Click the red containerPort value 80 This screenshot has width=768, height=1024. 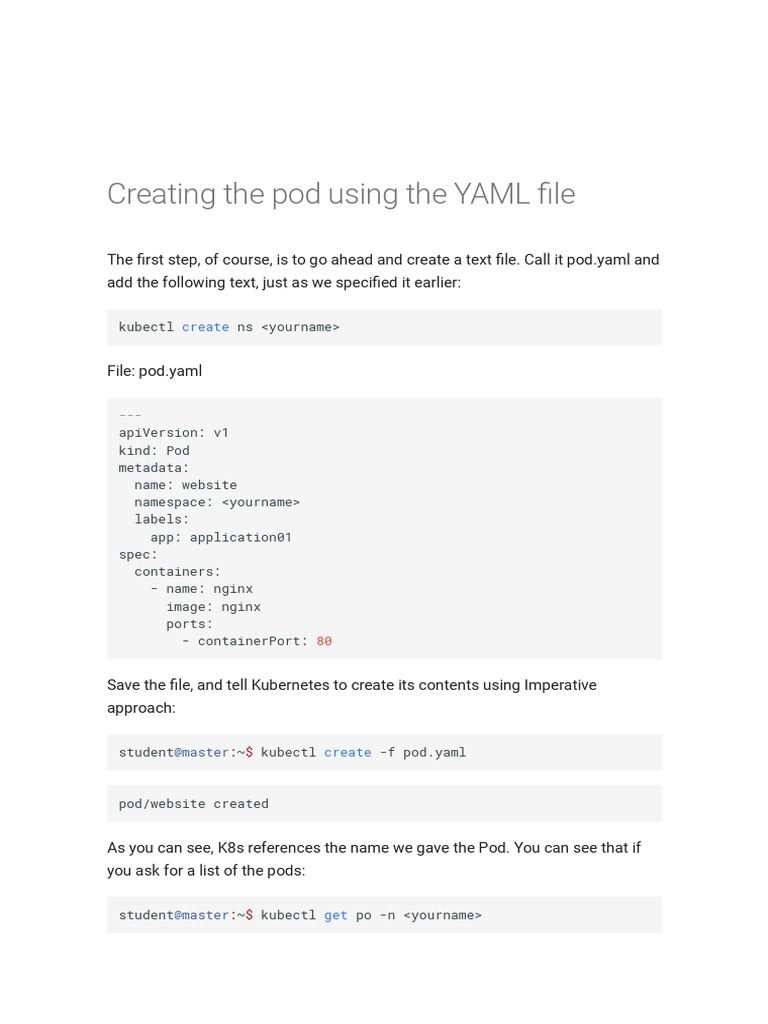[x=324, y=641]
